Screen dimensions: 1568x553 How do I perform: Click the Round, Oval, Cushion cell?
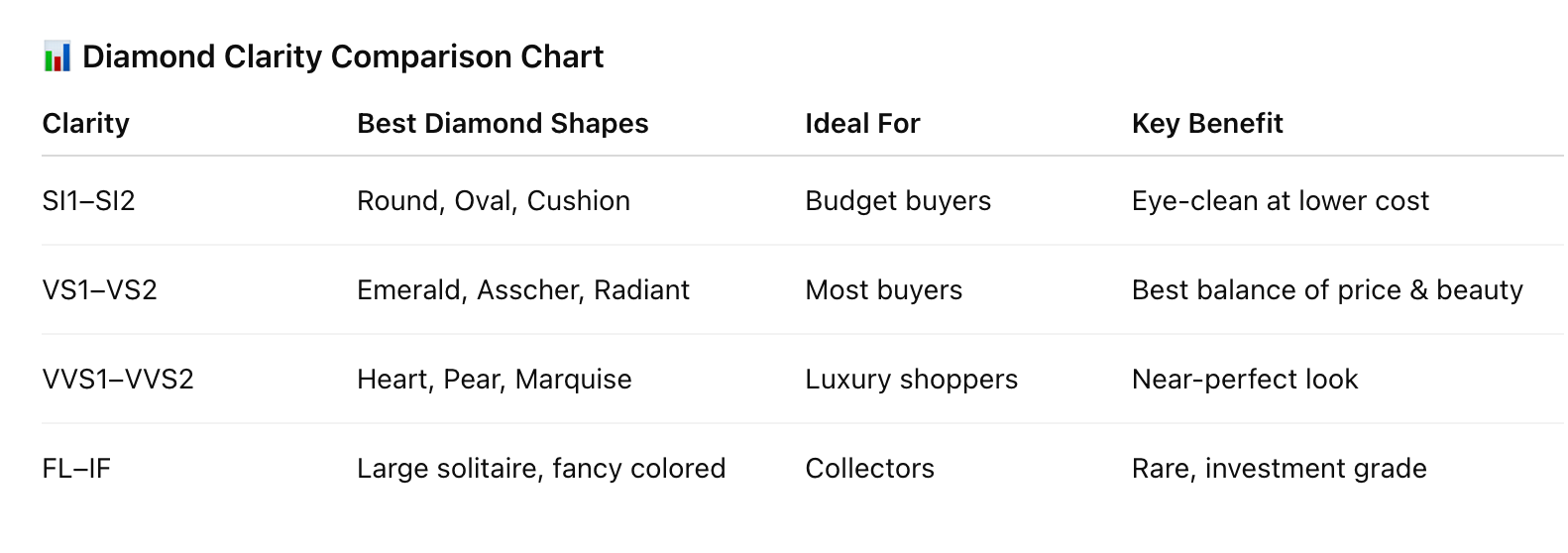494,200
